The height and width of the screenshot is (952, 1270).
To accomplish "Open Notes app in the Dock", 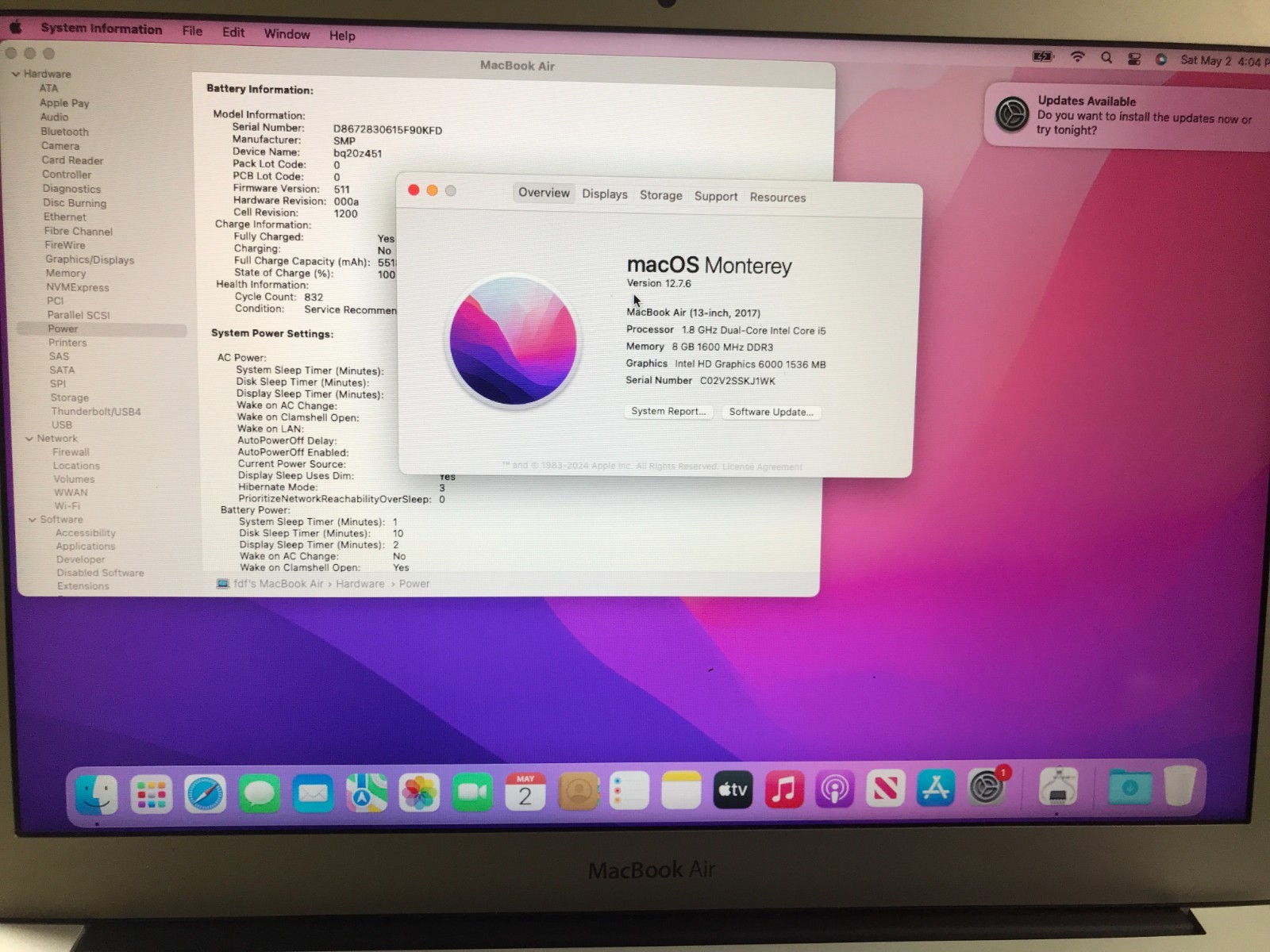I will coord(681,790).
